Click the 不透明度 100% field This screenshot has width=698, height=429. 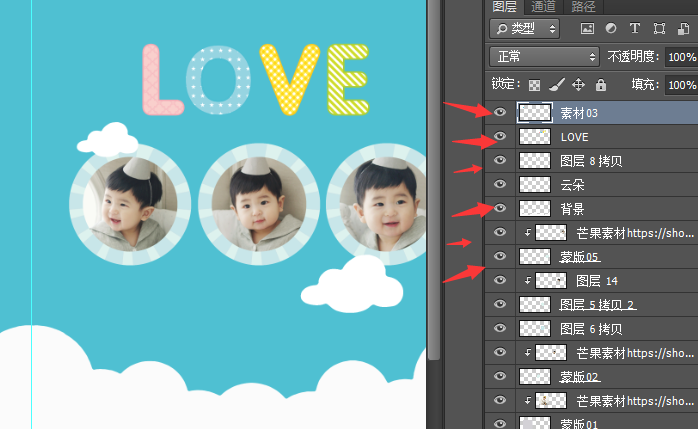pos(681,57)
